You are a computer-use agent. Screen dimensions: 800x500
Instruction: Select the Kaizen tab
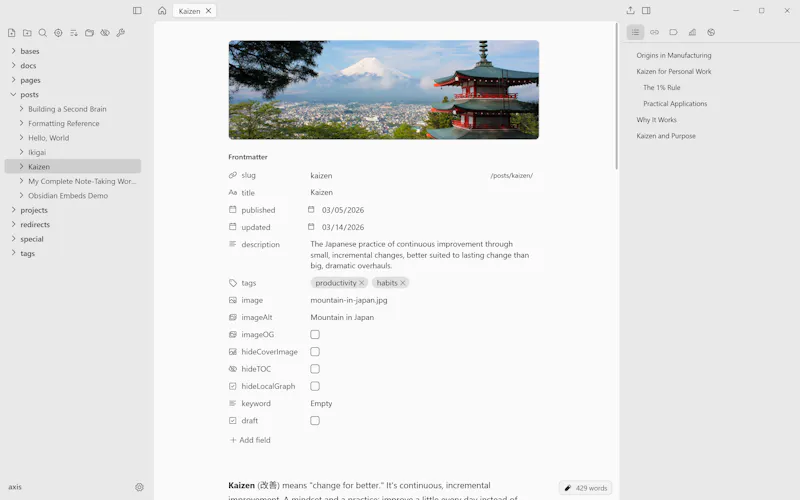pyautogui.click(x=194, y=11)
